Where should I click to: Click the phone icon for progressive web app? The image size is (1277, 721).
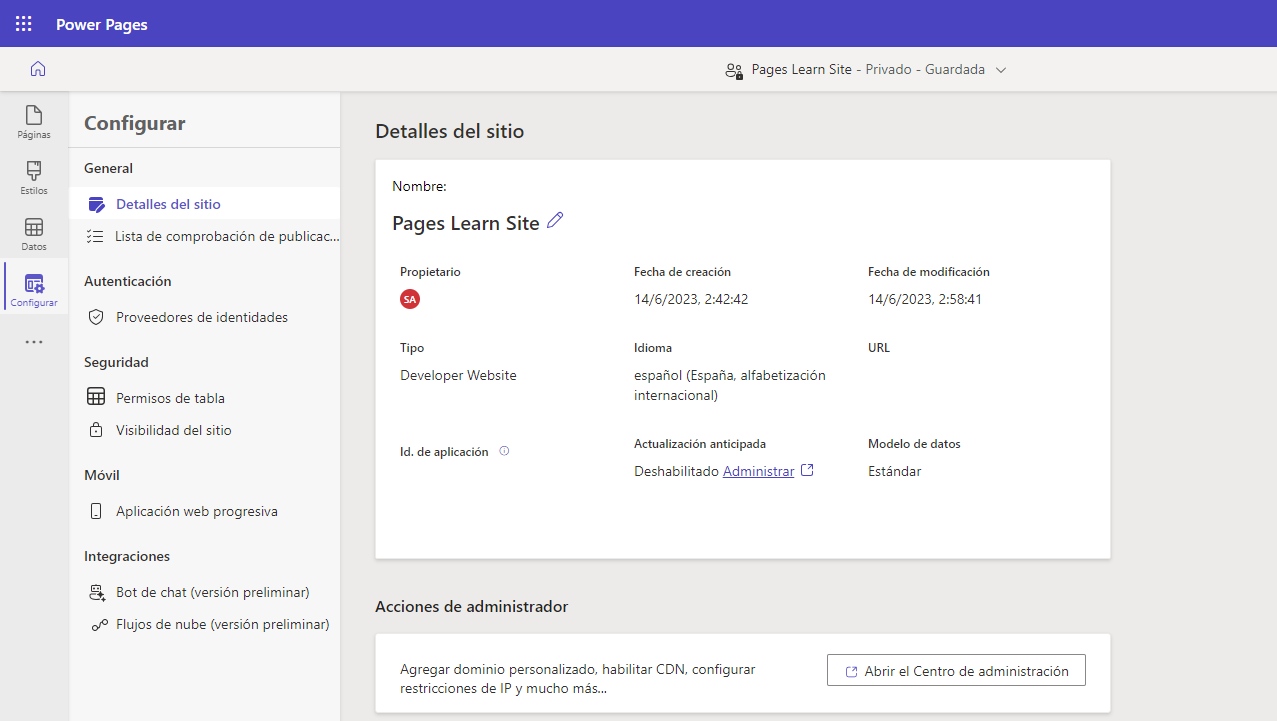(96, 511)
